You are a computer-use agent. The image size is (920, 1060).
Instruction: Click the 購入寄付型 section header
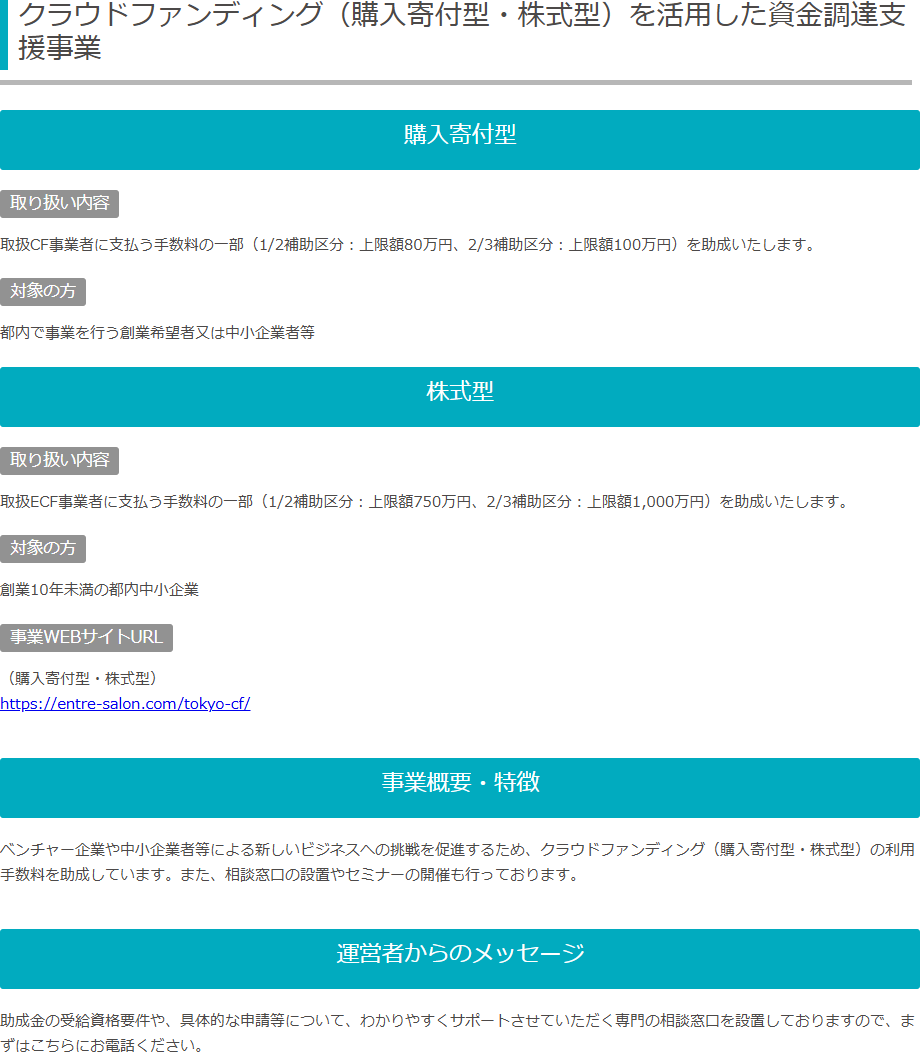460,140
